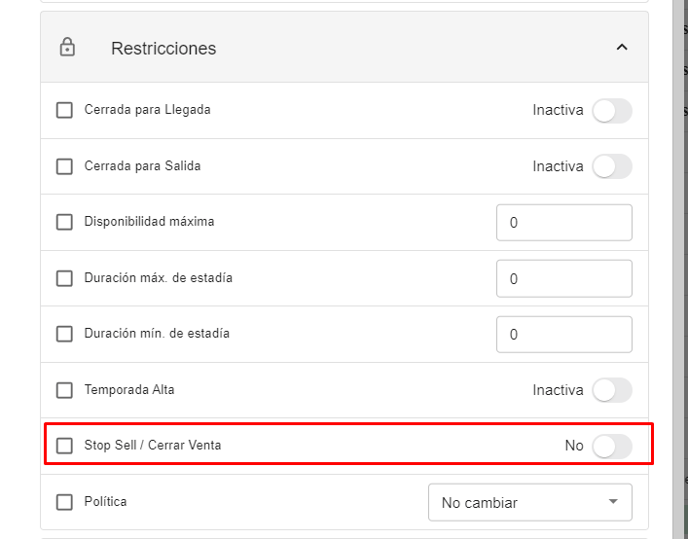
Task: Click the Restricciones header title
Action: click(x=163, y=48)
